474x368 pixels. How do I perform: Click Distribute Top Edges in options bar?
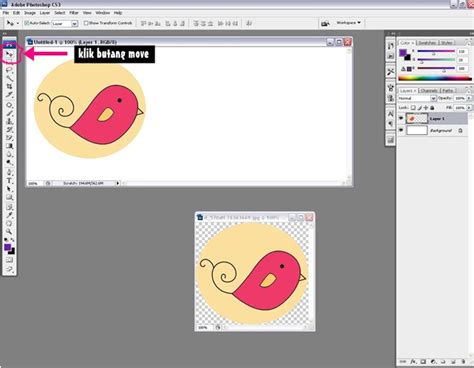196,23
